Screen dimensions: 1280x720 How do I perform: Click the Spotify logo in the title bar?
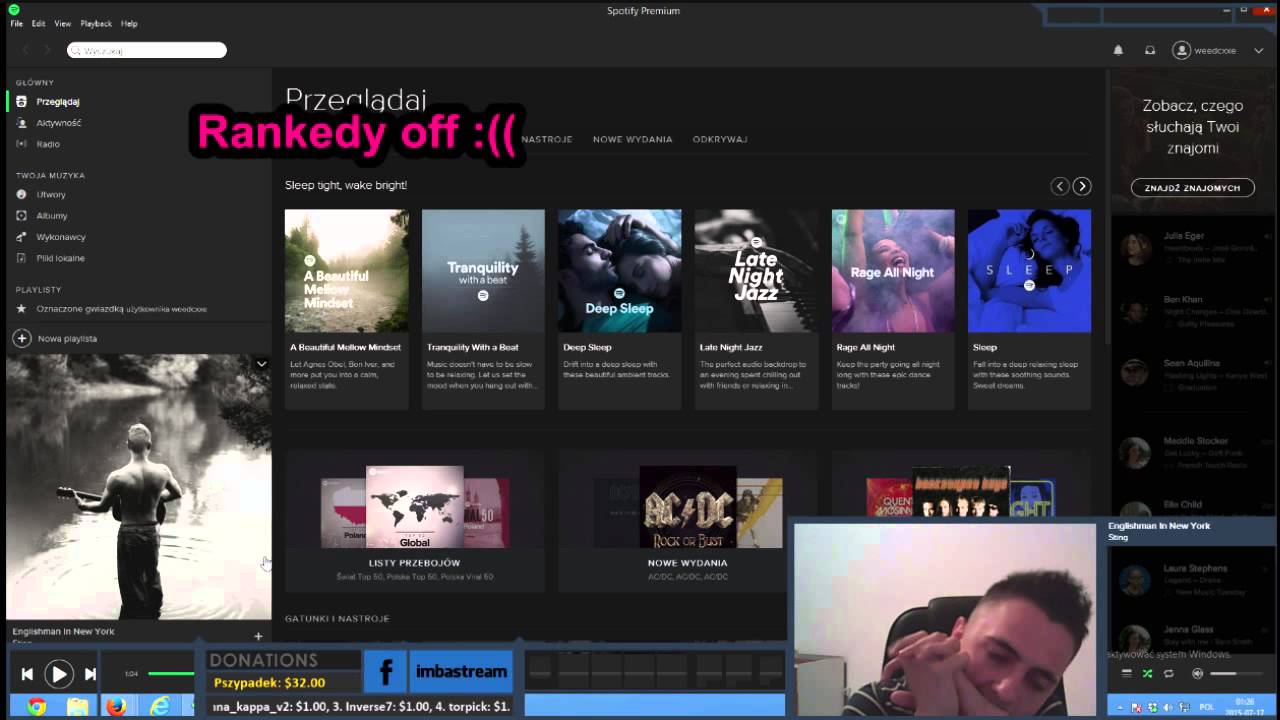tap(13, 9)
